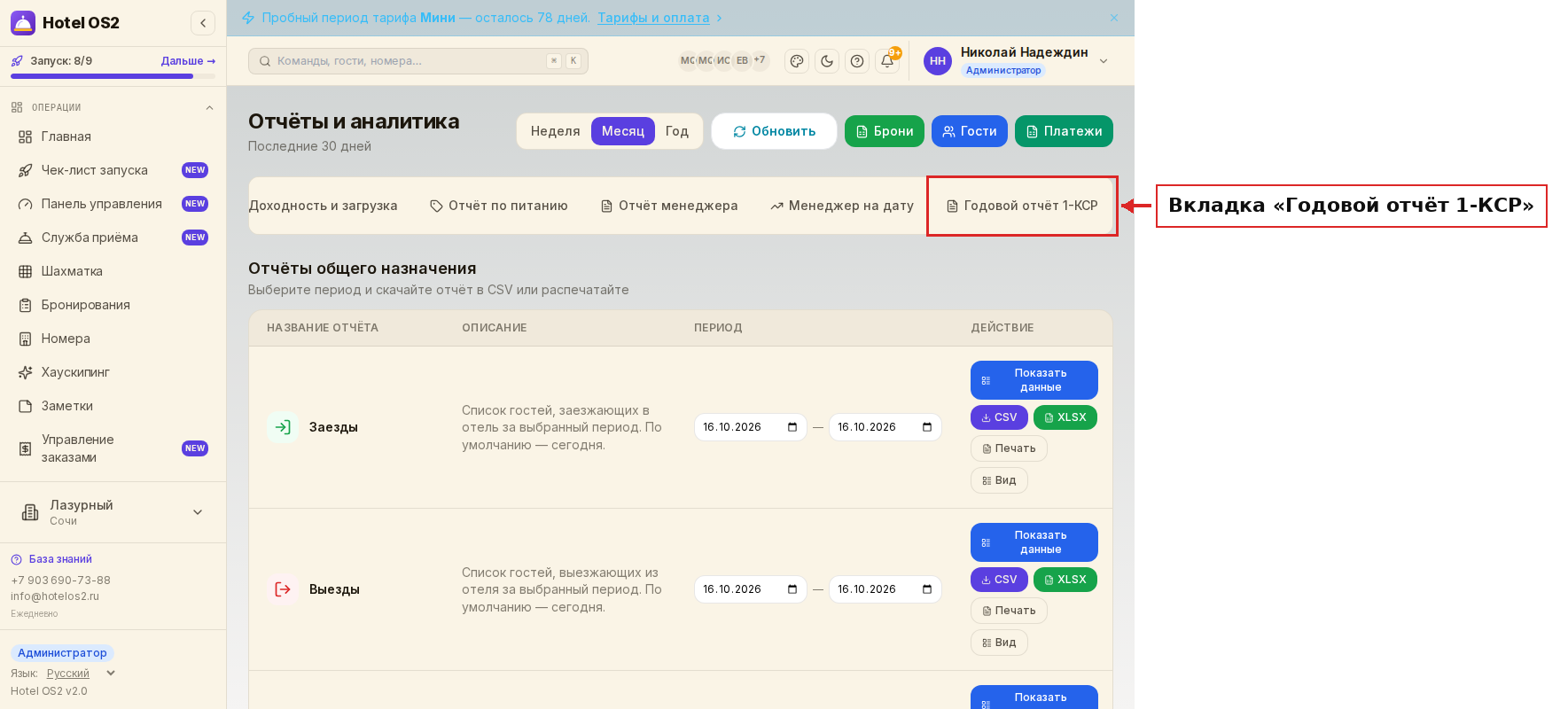
Task: Open the help question-mark icon
Action: (857, 61)
